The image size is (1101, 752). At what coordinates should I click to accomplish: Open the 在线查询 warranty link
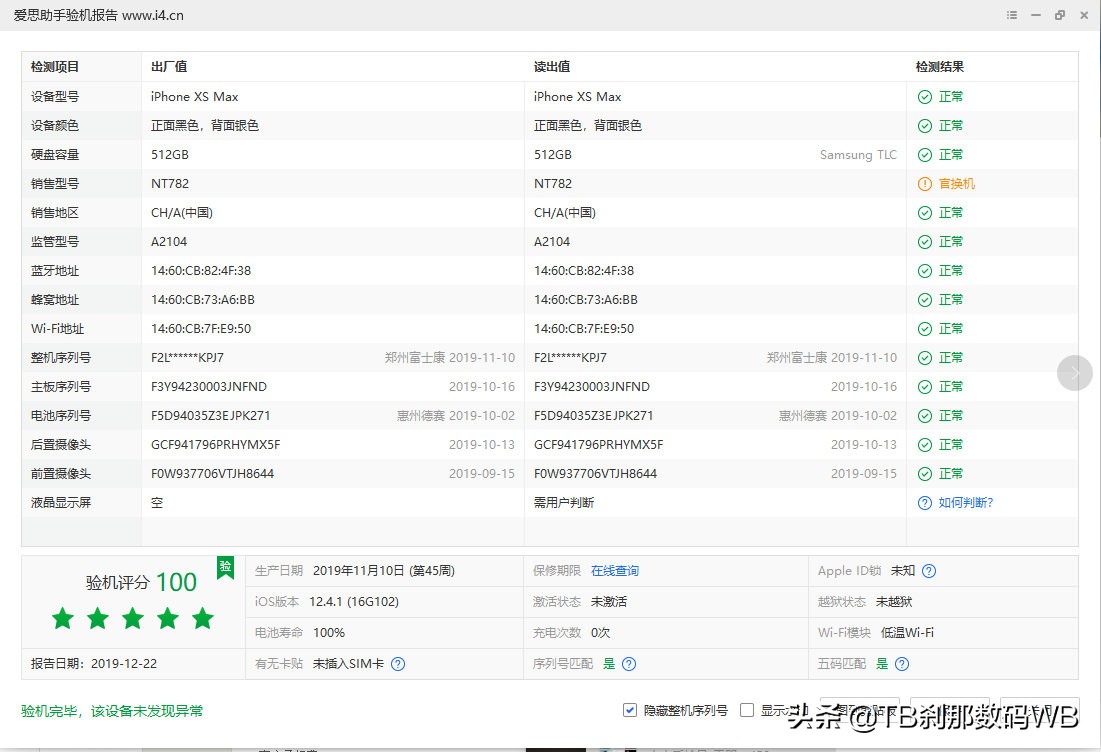[615, 571]
